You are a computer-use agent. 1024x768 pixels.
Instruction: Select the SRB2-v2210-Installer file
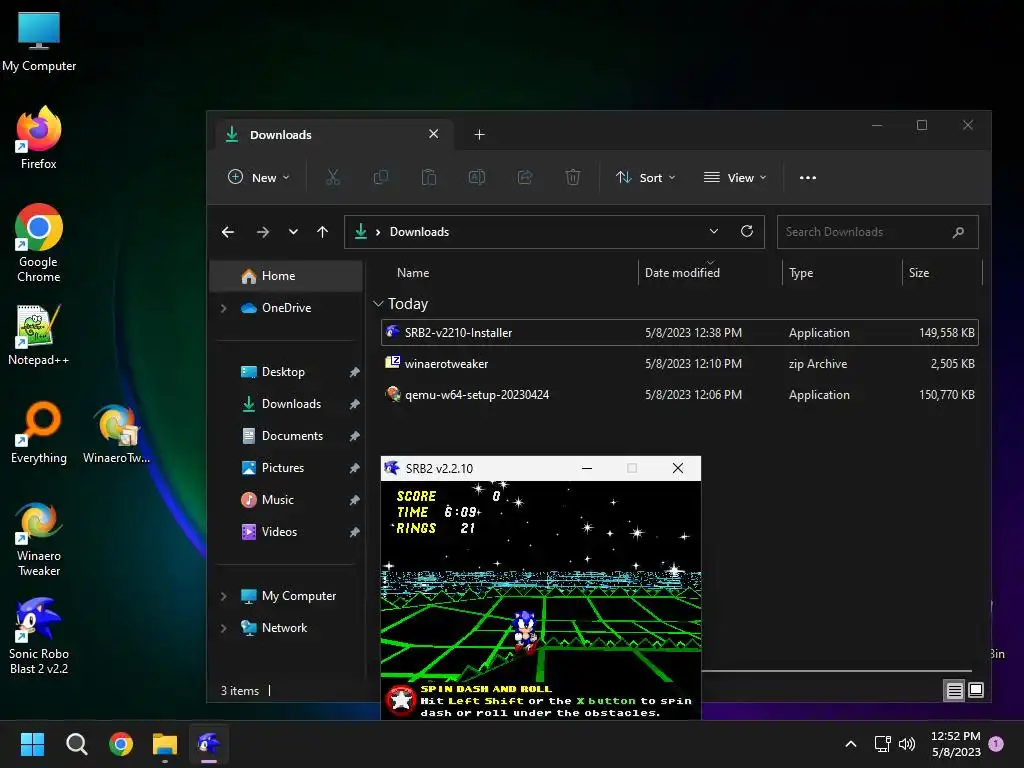pyautogui.click(x=679, y=332)
